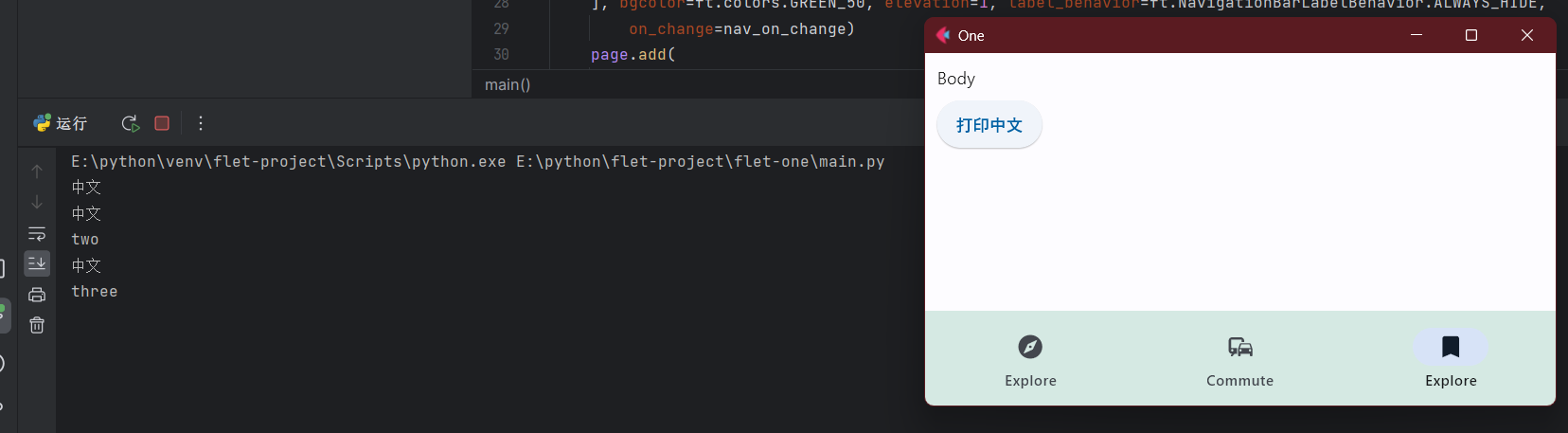Click the down arrow in console gutter

[x=37, y=202]
